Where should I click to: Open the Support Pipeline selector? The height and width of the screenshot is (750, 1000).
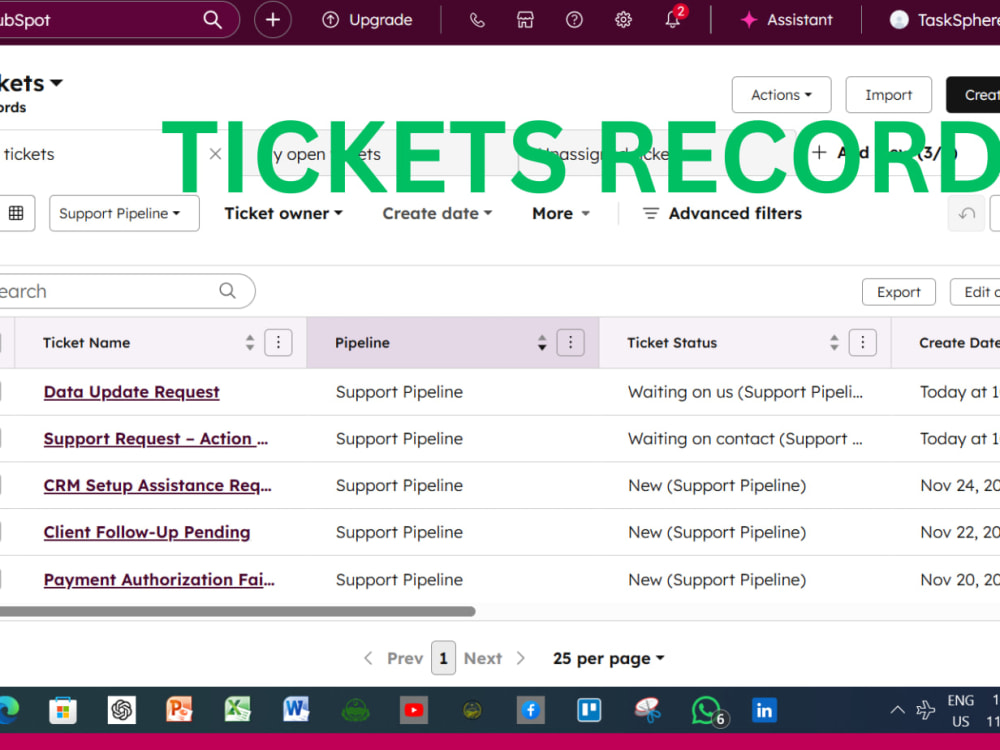pyautogui.click(x=124, y=213)
